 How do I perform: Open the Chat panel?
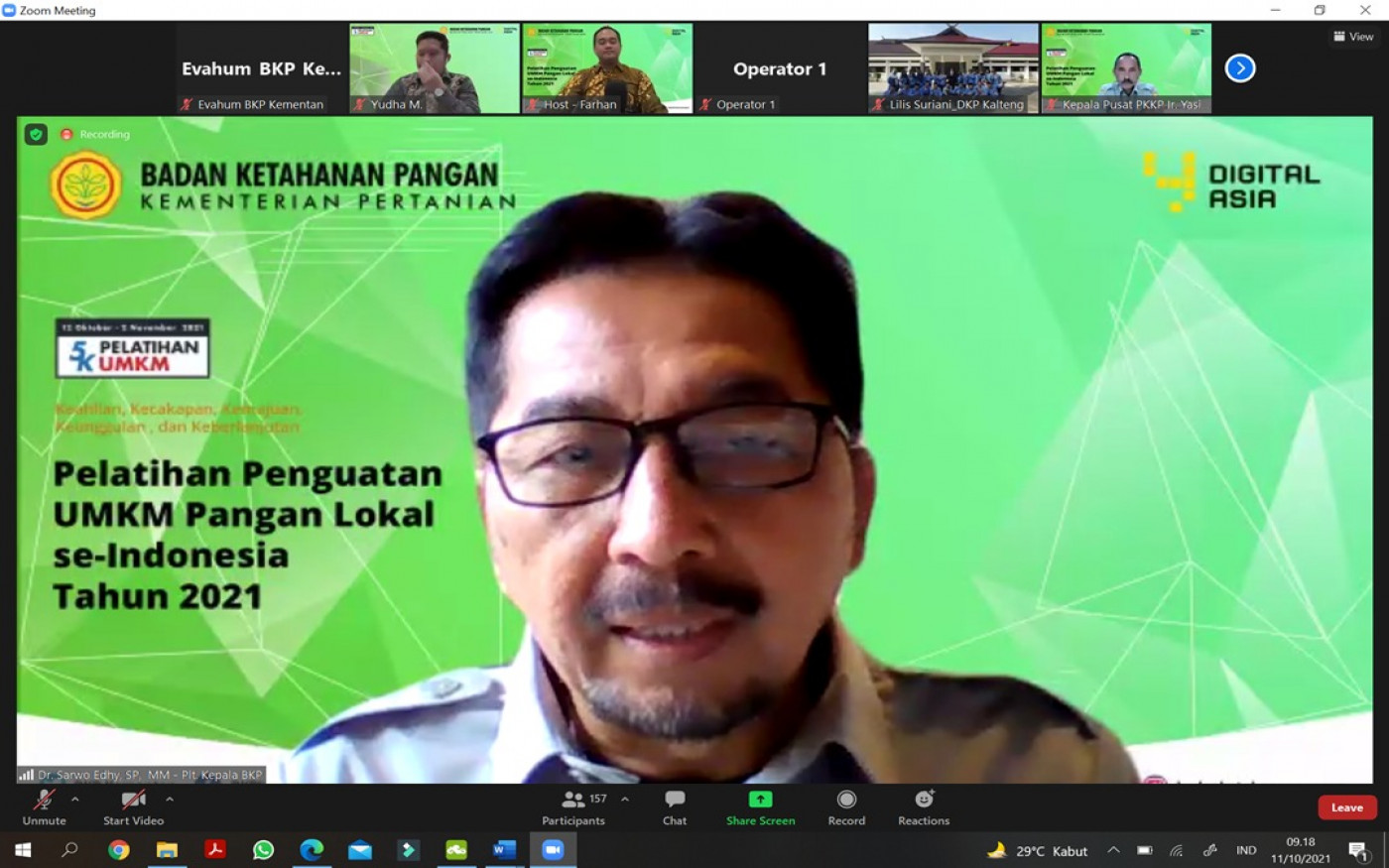675,806
